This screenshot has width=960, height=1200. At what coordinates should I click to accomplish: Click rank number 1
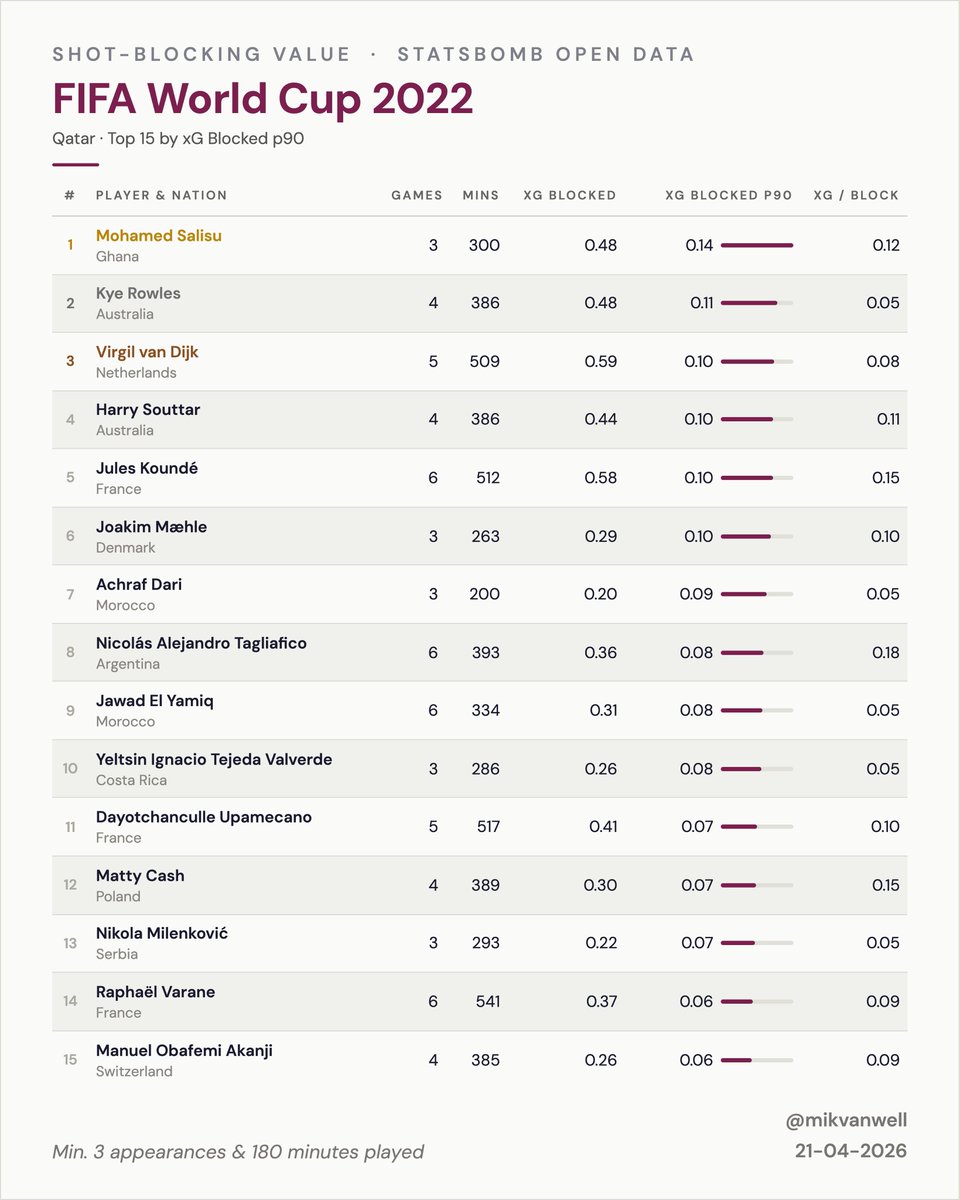[70, 245]
